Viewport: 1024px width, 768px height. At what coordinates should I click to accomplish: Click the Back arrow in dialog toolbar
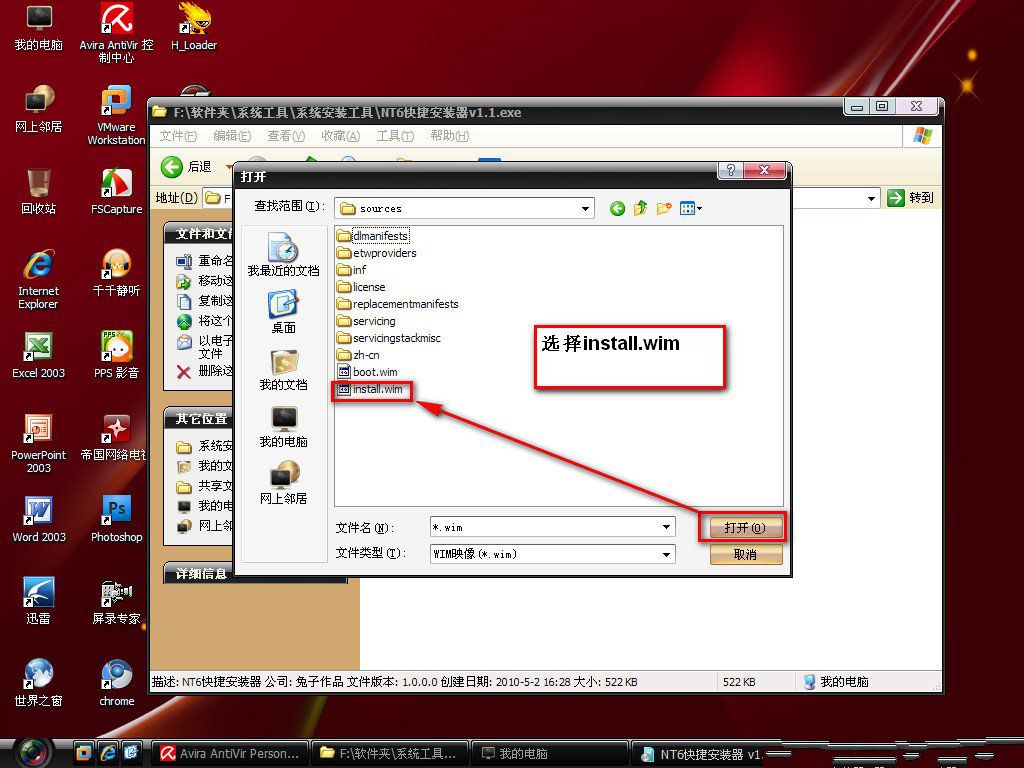pos(617,208)
